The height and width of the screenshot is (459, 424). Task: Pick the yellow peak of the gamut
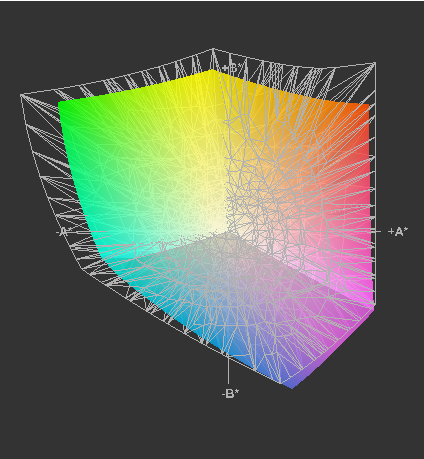point(211,72)
